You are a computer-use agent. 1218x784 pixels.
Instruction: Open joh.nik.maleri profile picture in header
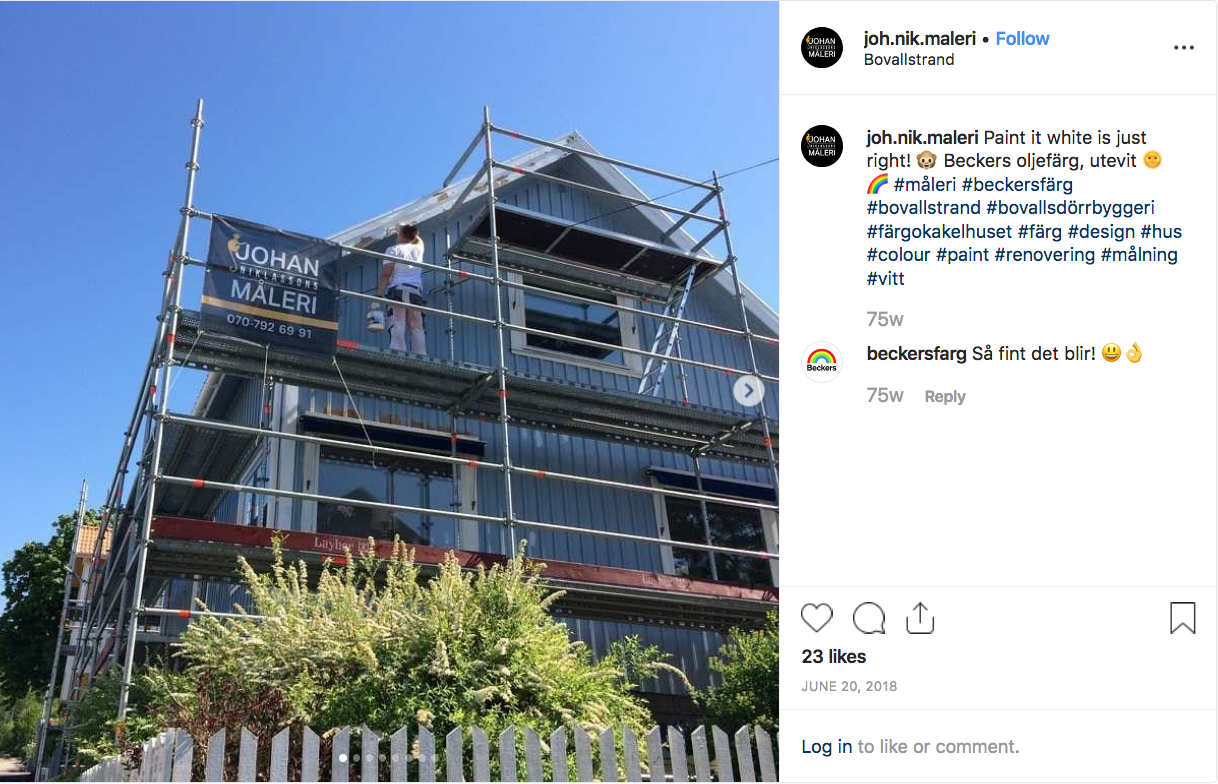tap(822, 47)
